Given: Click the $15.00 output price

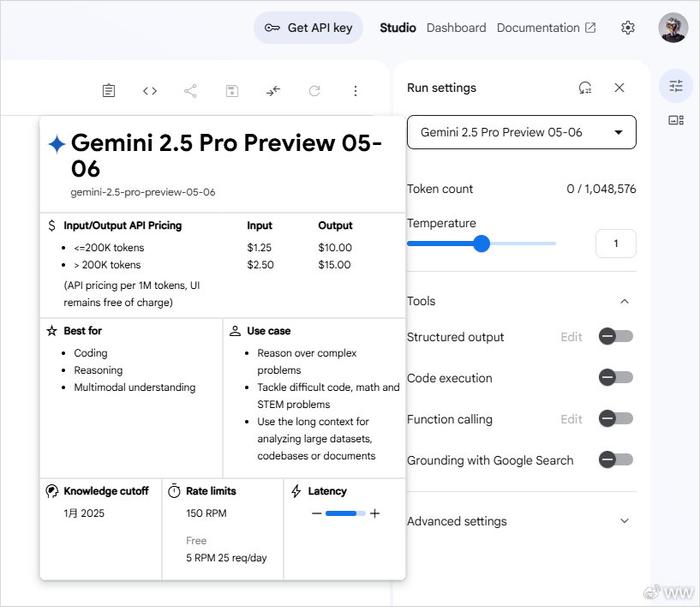Looking at the screenshot, I should coord(334,265).
